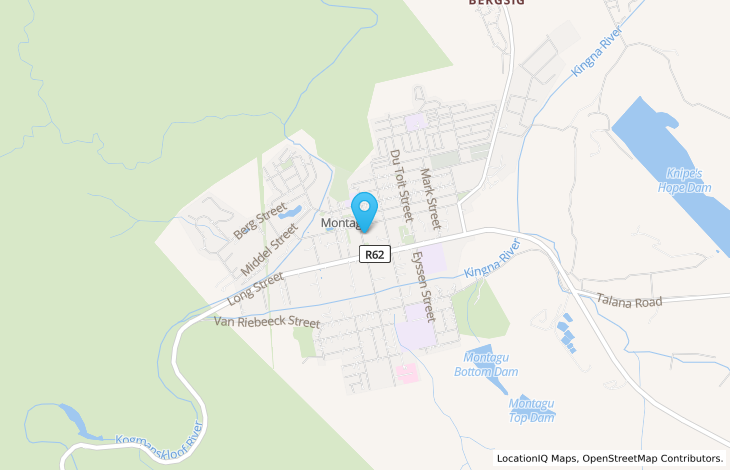Click the Mark Street label
Screen dimensions: 730x470
pos(430,199)
